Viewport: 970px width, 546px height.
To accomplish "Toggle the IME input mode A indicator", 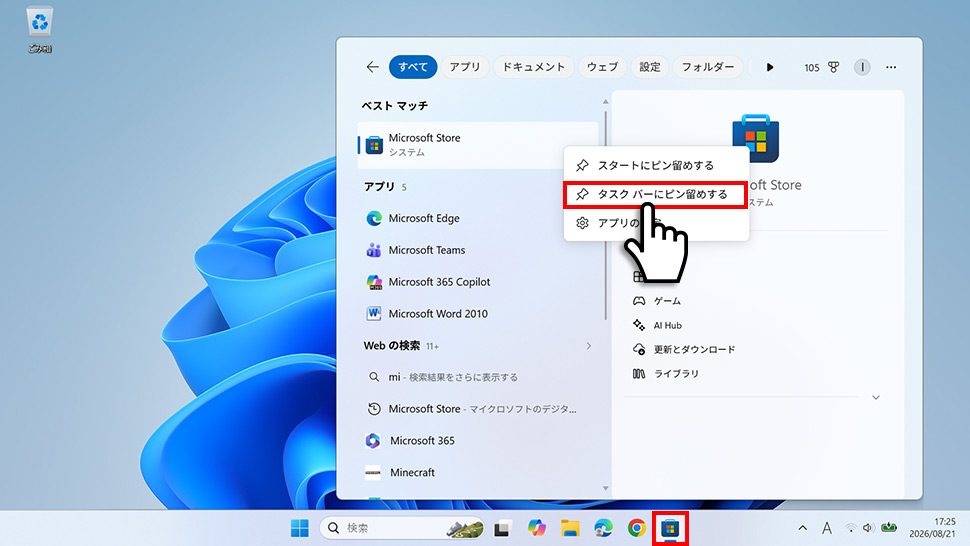I will tap(826, 528).
